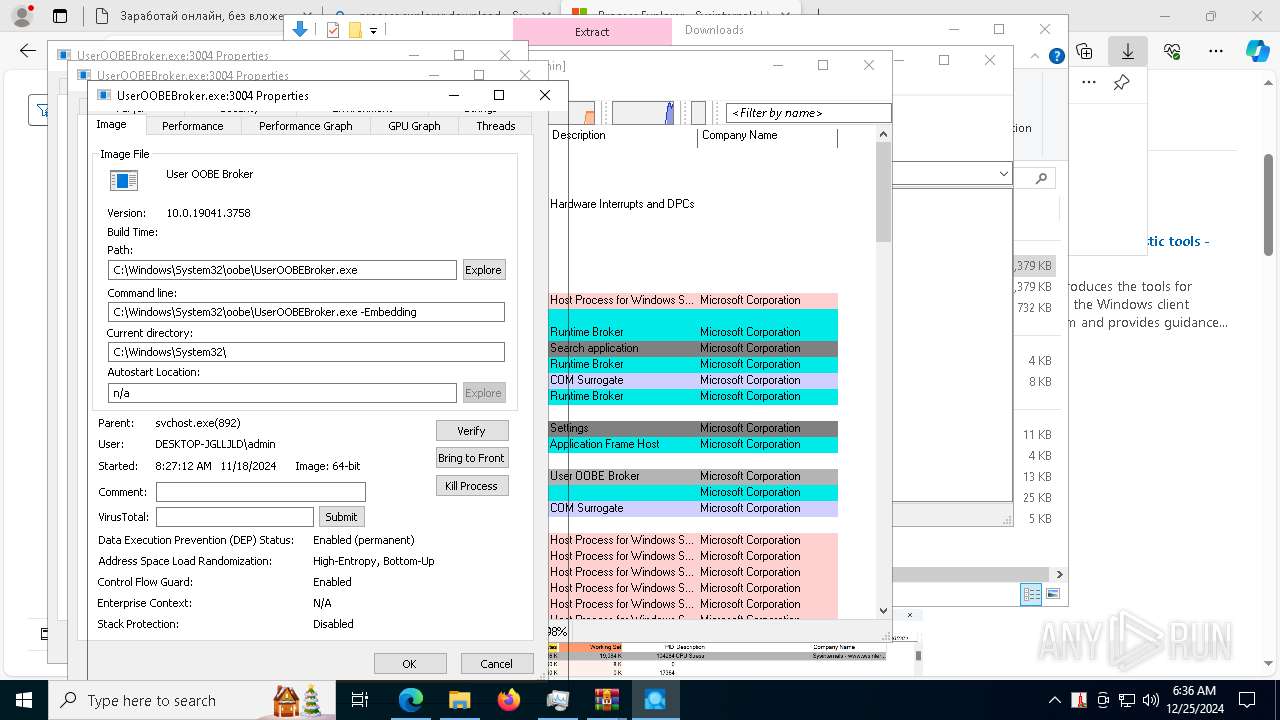Screen dimensions: 1280x720
Task: Click the File Explorer help icon
Action: click(x=1056, y=57)
